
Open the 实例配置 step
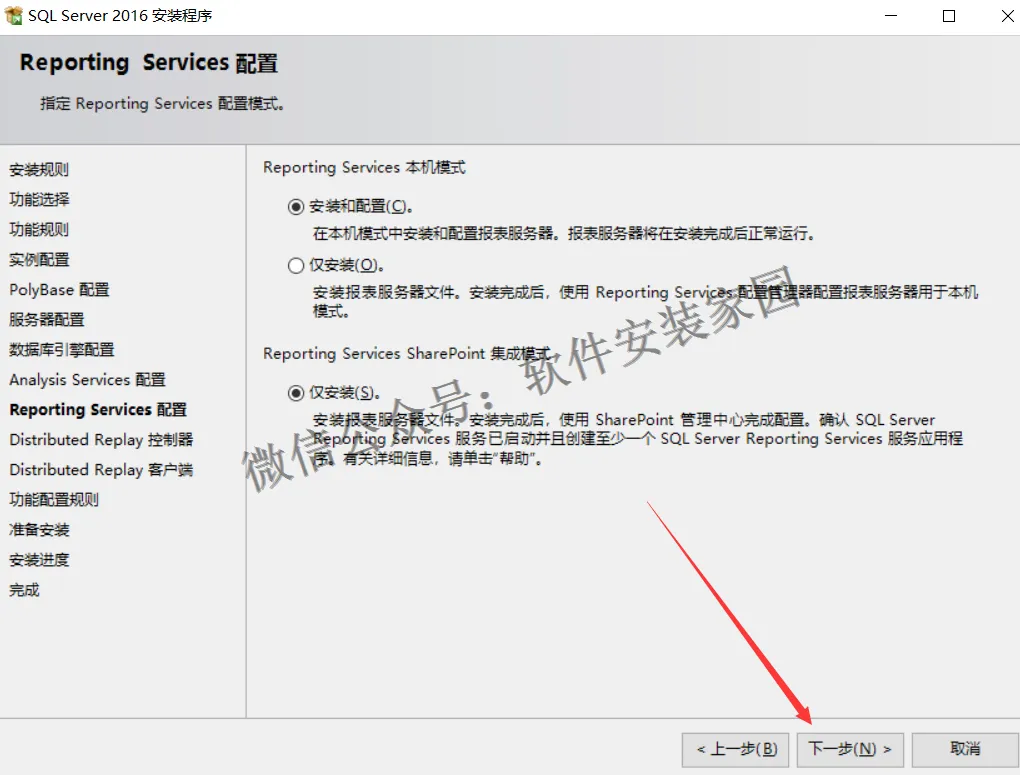click(x=39, y=260)
